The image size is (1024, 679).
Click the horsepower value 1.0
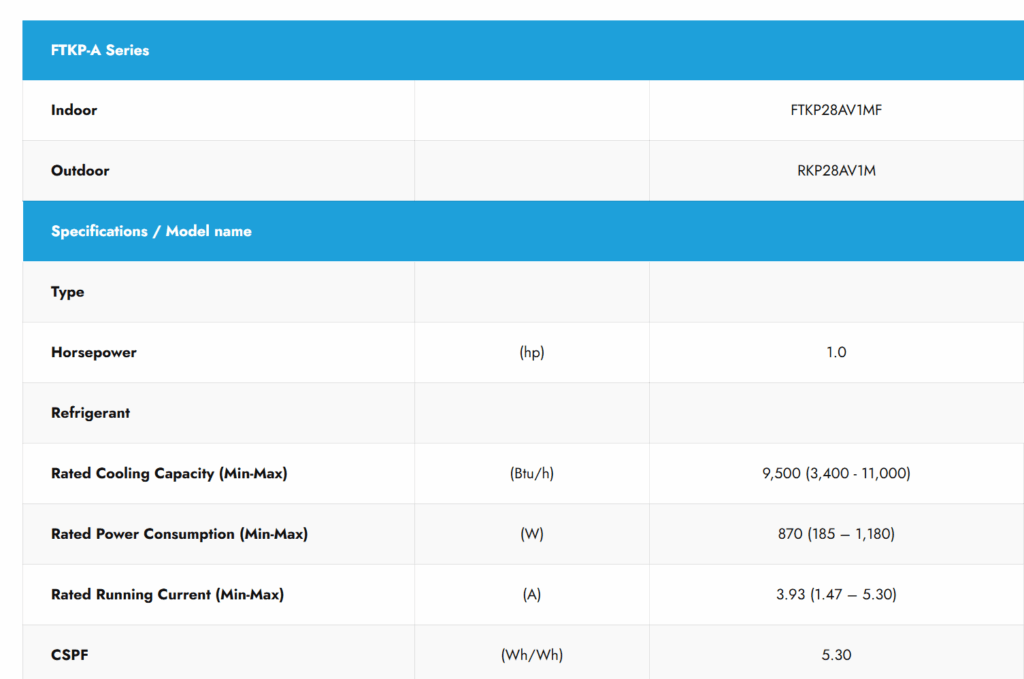[836, 352]
